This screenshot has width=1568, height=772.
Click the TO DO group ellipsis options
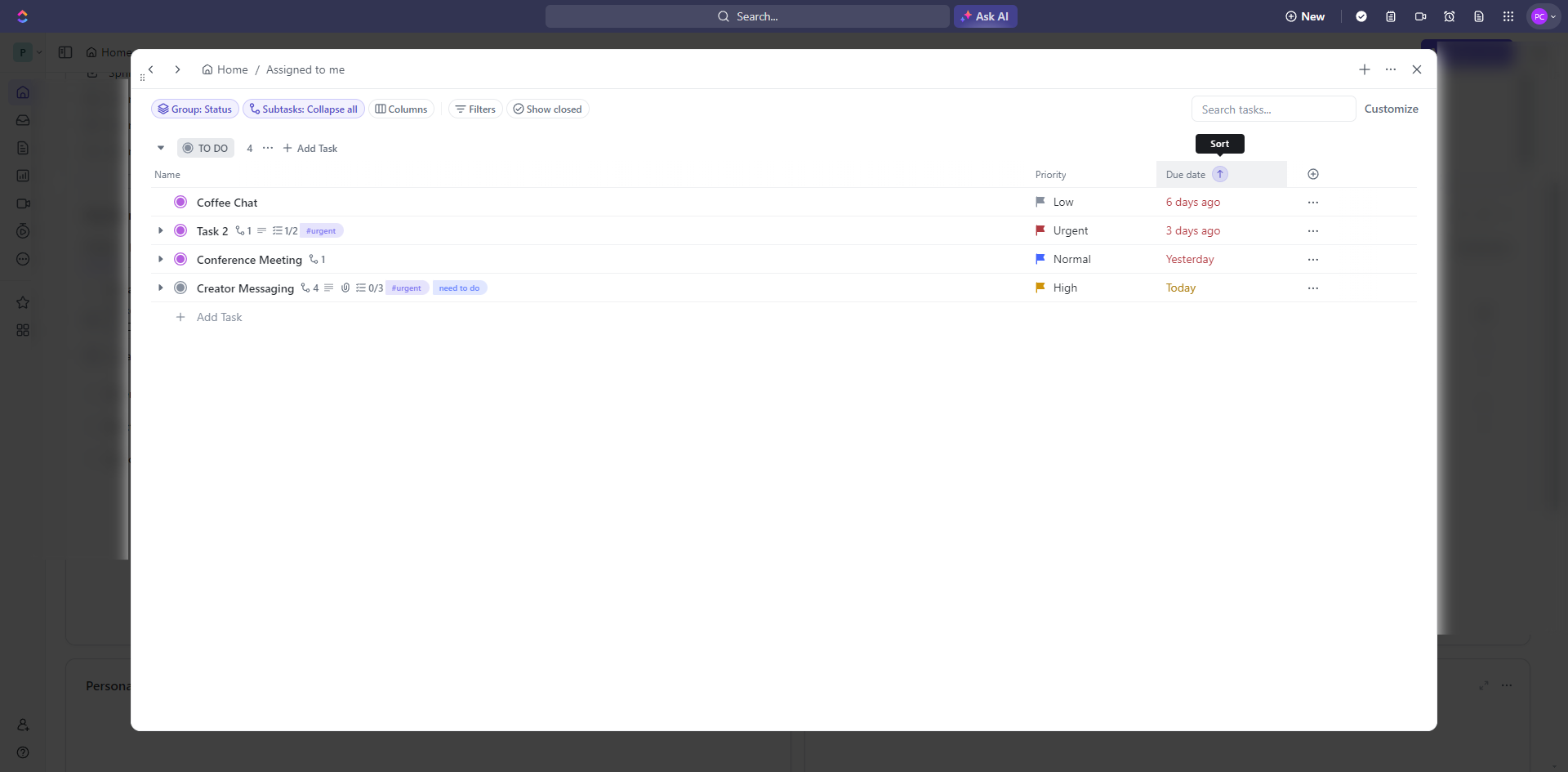(268, 148)
